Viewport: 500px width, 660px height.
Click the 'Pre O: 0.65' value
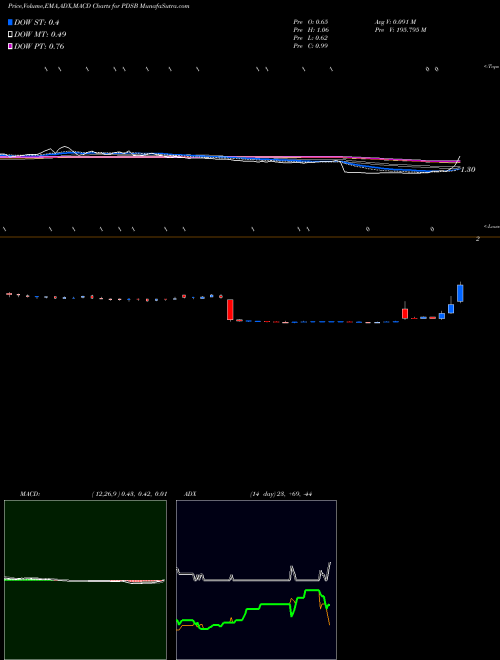pos(311,22)
